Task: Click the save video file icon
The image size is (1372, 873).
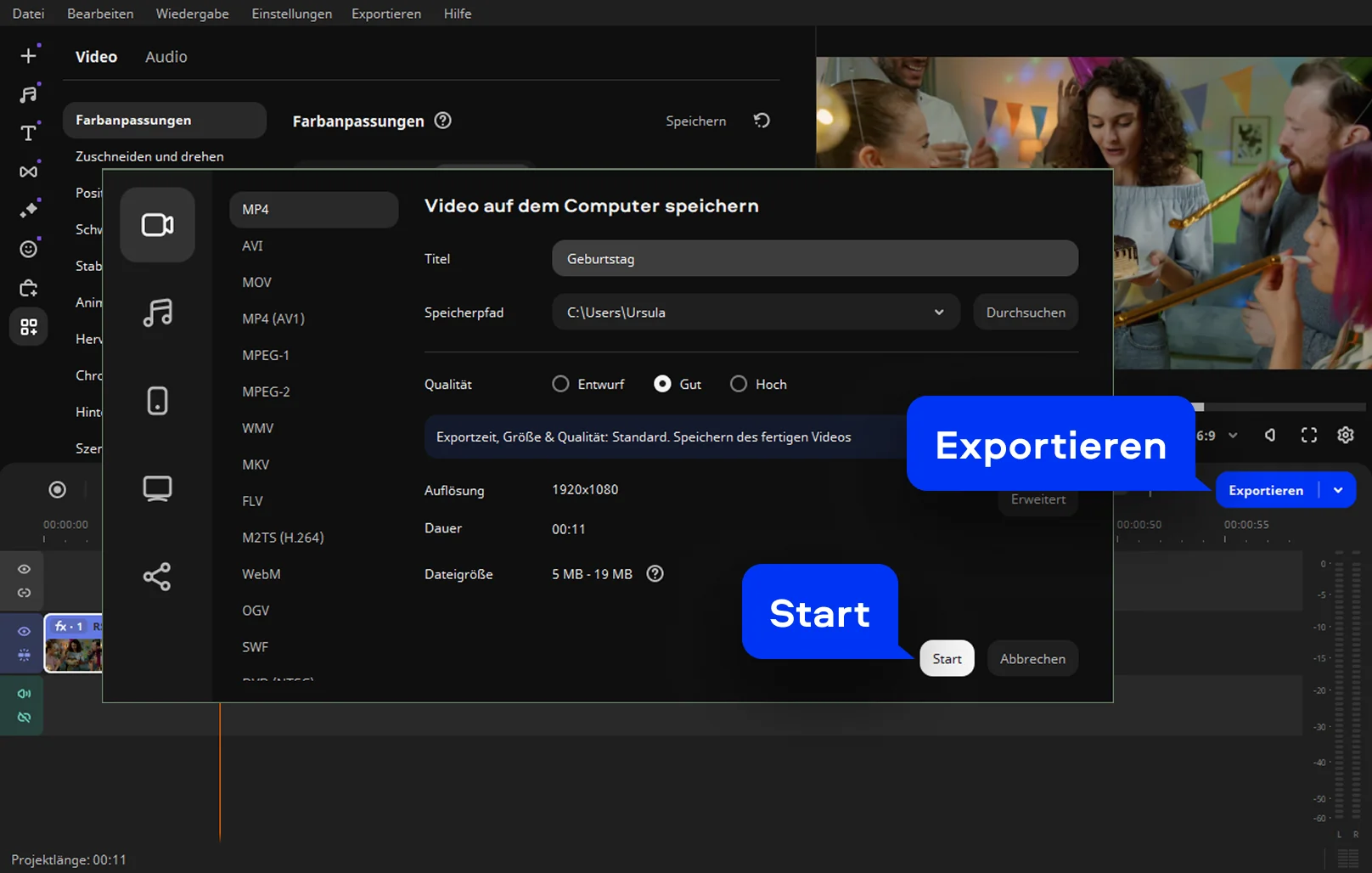Action: pos(157,225)
